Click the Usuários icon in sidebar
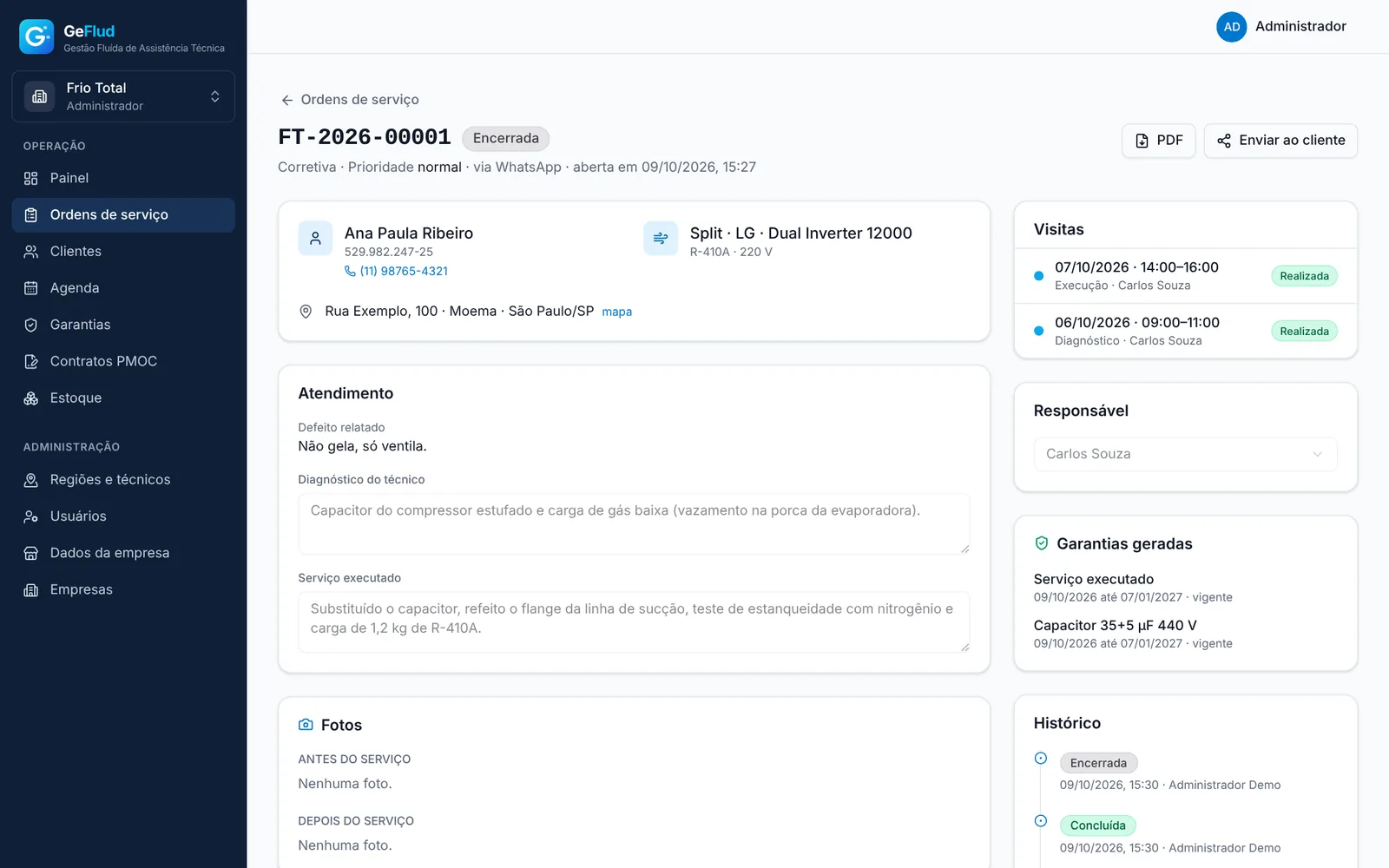 [31, 516]
